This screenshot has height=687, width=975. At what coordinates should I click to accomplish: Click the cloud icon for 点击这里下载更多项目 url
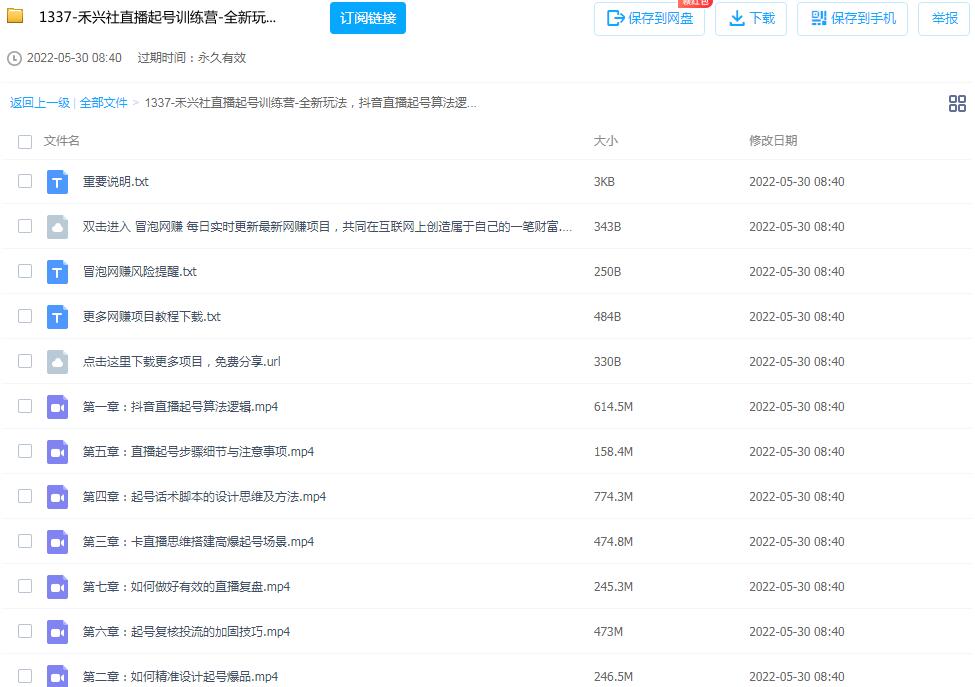click(57, 362)
